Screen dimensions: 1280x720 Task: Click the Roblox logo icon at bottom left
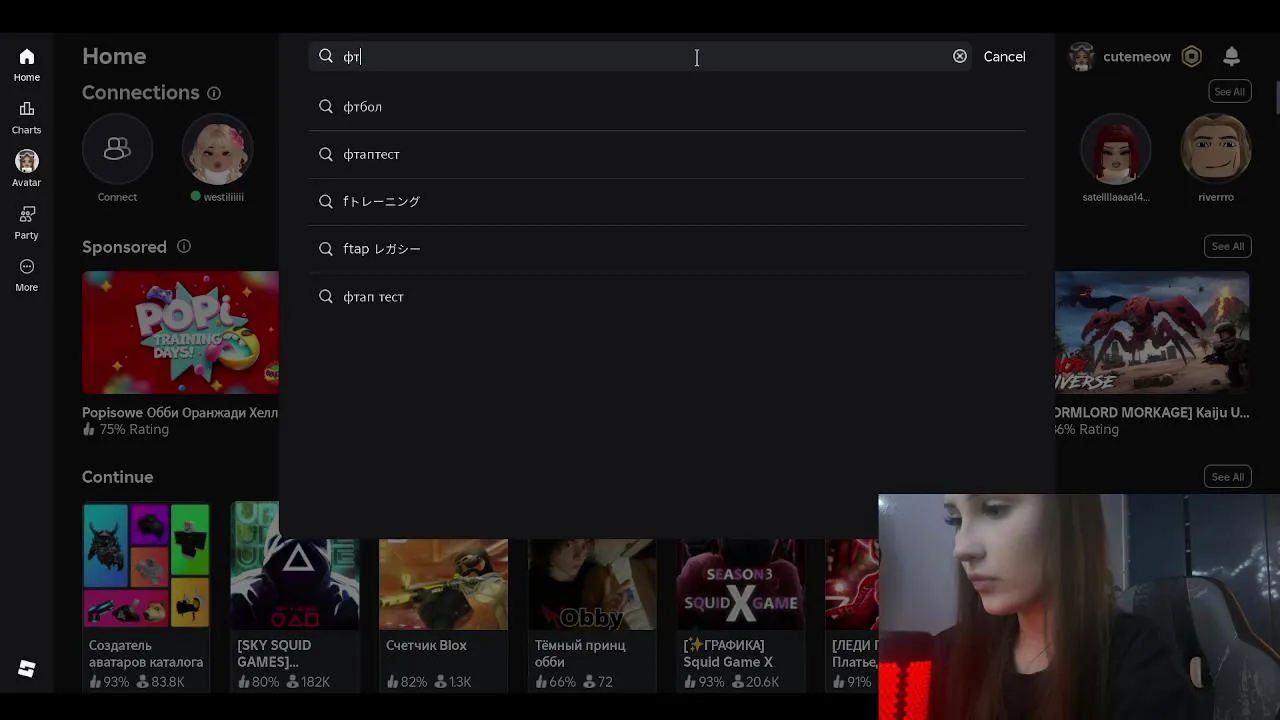(x=27, y=669)
